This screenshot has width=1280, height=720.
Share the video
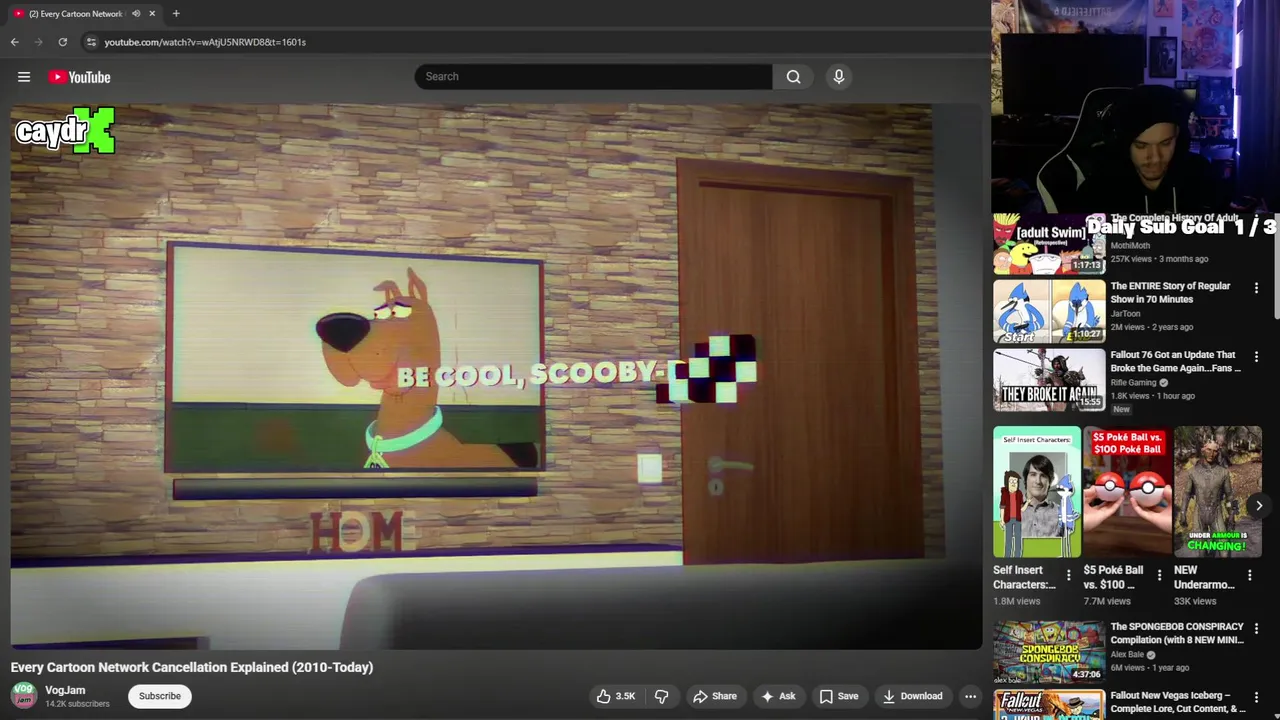(715, 696)
